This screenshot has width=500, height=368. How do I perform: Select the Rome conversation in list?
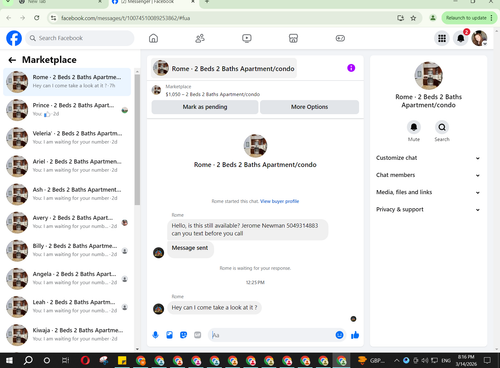[x=67, y=82]
